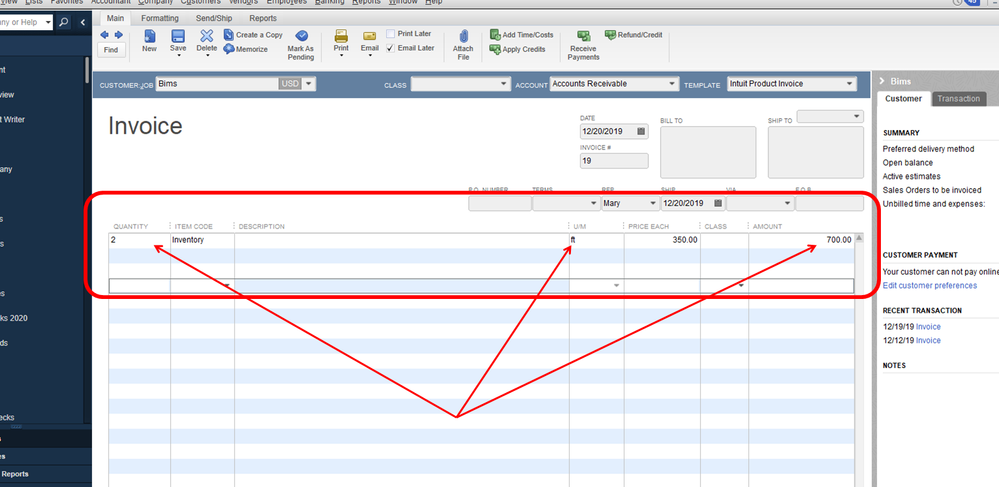Click Memorize invoice
This screenshot has height=487, width=999.
pos(245,49)
